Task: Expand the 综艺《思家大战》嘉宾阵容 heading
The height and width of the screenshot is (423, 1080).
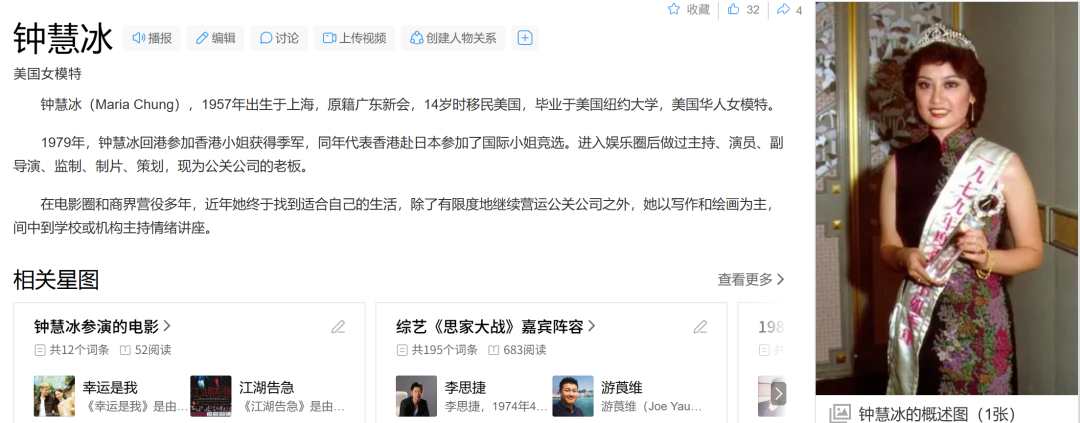Action: pos(495,327)
